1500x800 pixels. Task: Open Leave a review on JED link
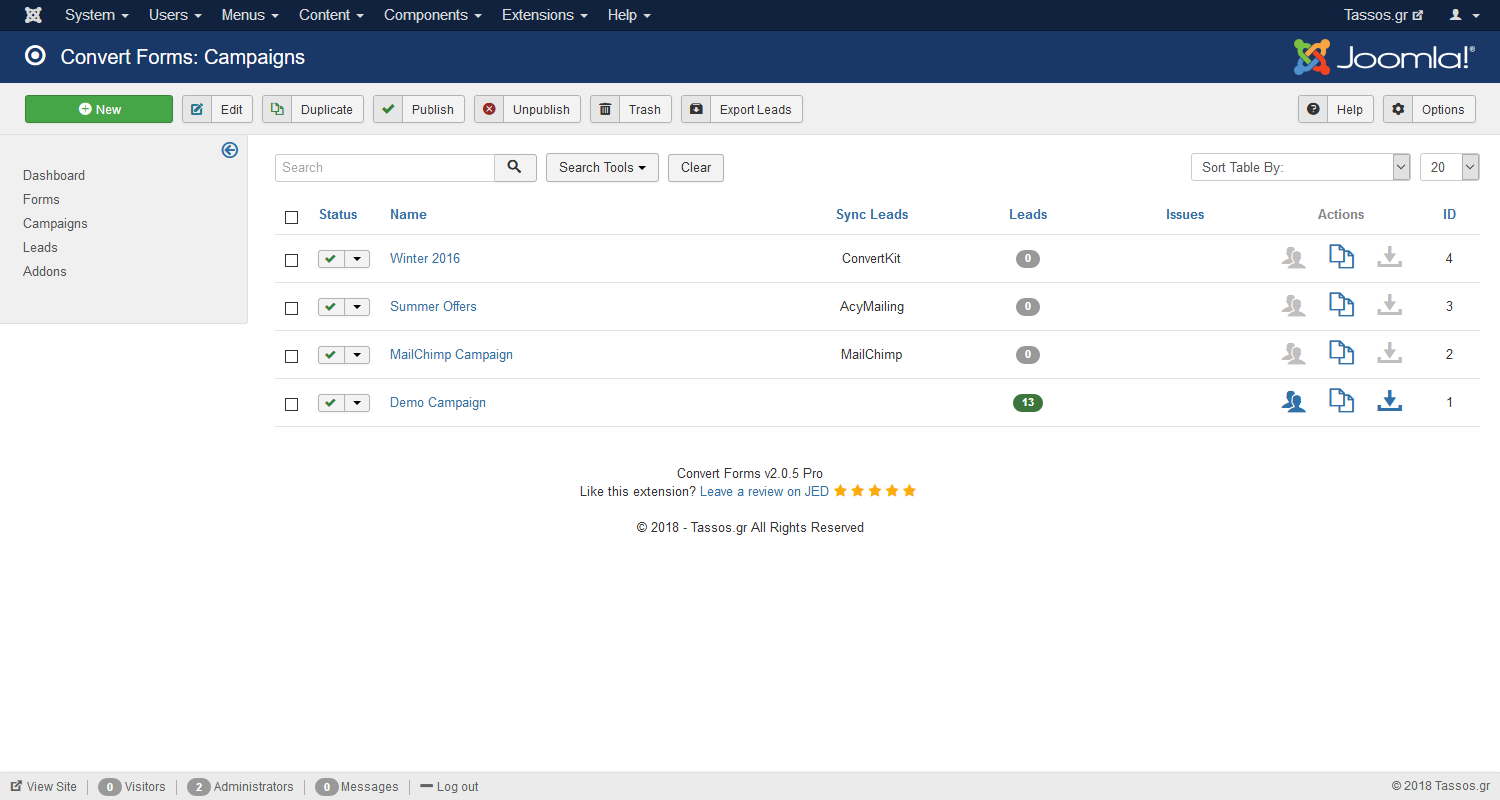point(764,491)
